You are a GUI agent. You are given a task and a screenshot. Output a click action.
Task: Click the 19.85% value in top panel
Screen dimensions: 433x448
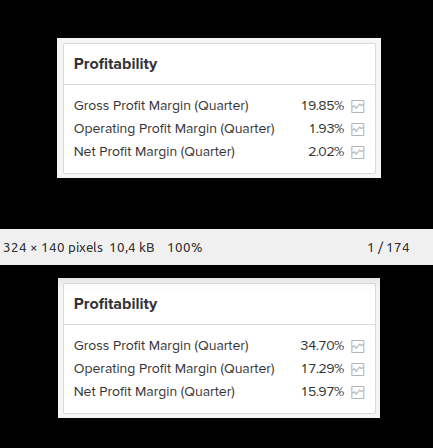tap(323, 106)
